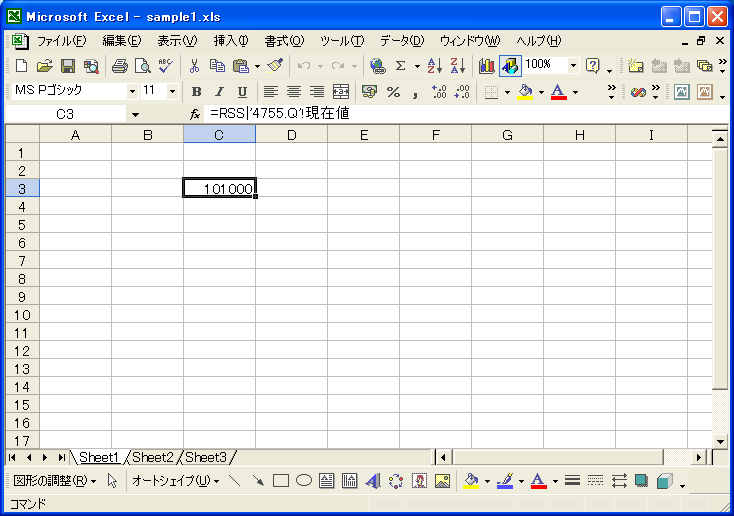Open the データ(D) menu
This screenshot has height=516, width=734.
click(402, 41)
